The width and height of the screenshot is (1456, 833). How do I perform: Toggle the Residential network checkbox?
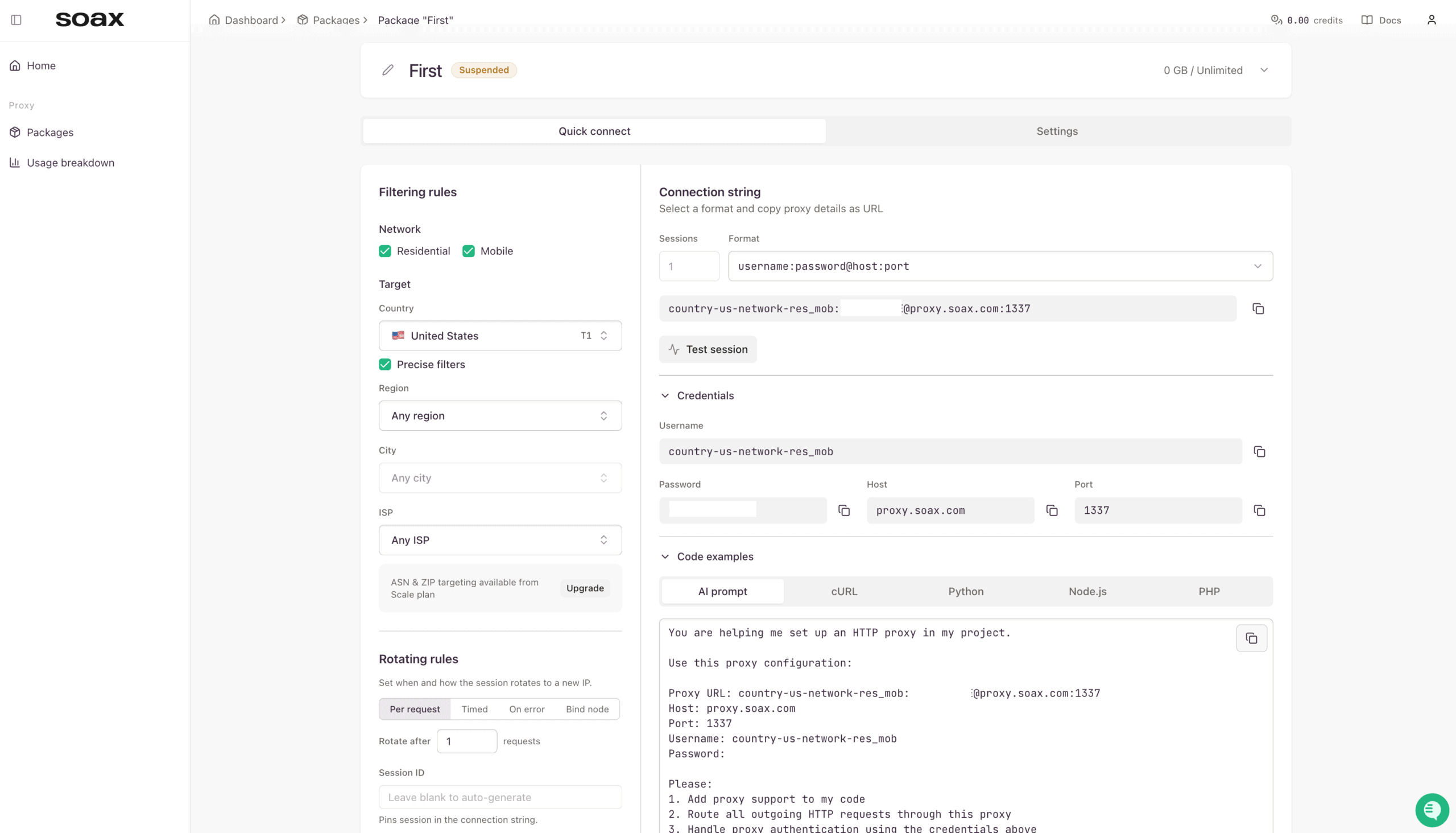(x=385, y=251)
